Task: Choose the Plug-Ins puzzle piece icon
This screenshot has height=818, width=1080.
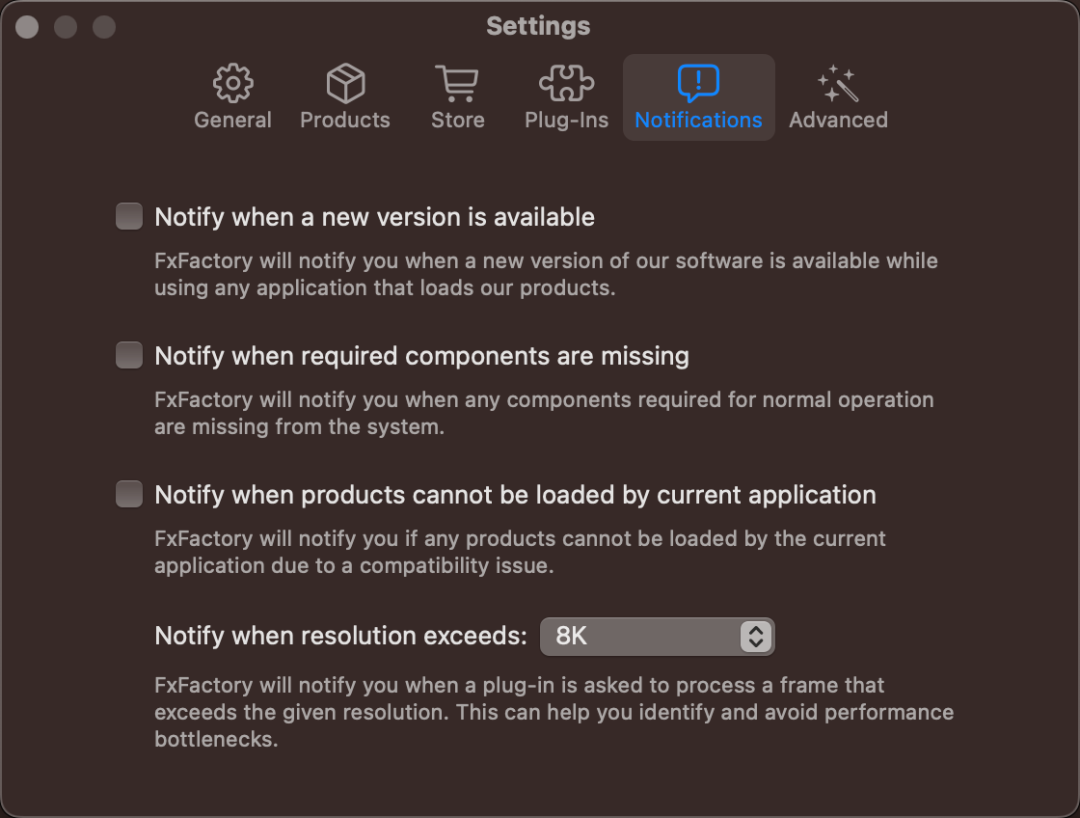Action: (x=566, y=83)
